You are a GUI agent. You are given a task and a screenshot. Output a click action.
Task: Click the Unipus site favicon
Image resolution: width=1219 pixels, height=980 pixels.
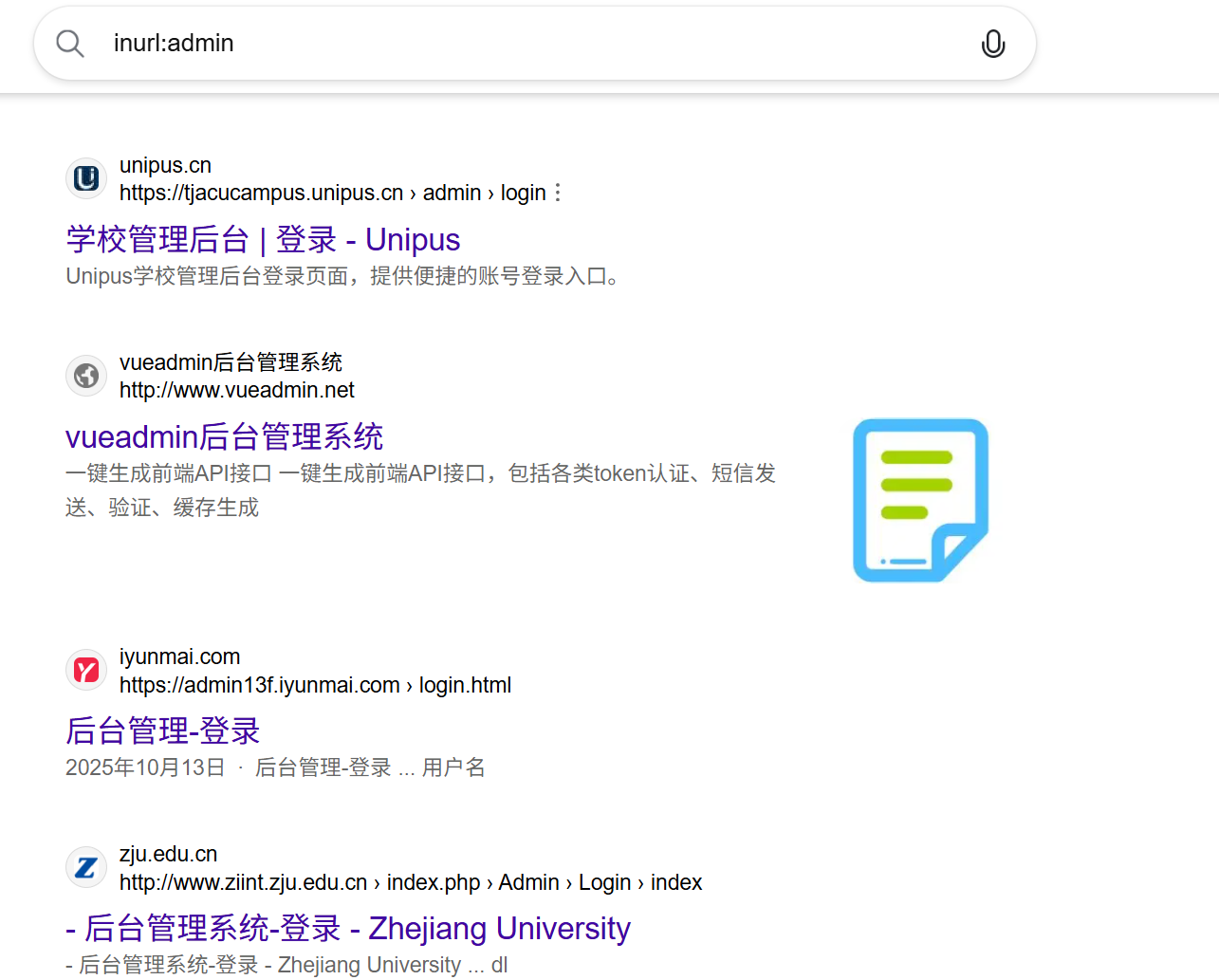tap(86, 178)
